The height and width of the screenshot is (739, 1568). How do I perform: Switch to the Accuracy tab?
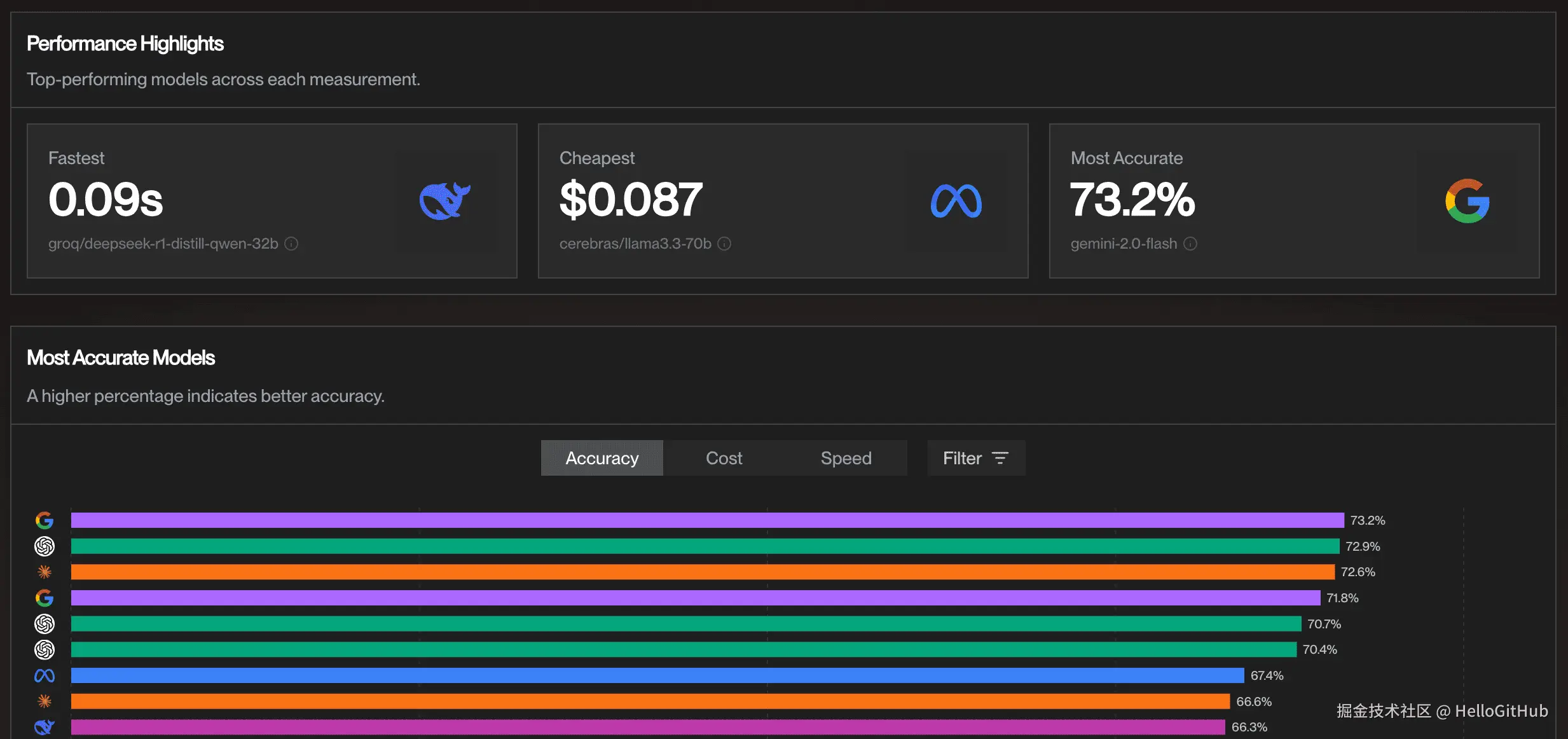[602, 459]
